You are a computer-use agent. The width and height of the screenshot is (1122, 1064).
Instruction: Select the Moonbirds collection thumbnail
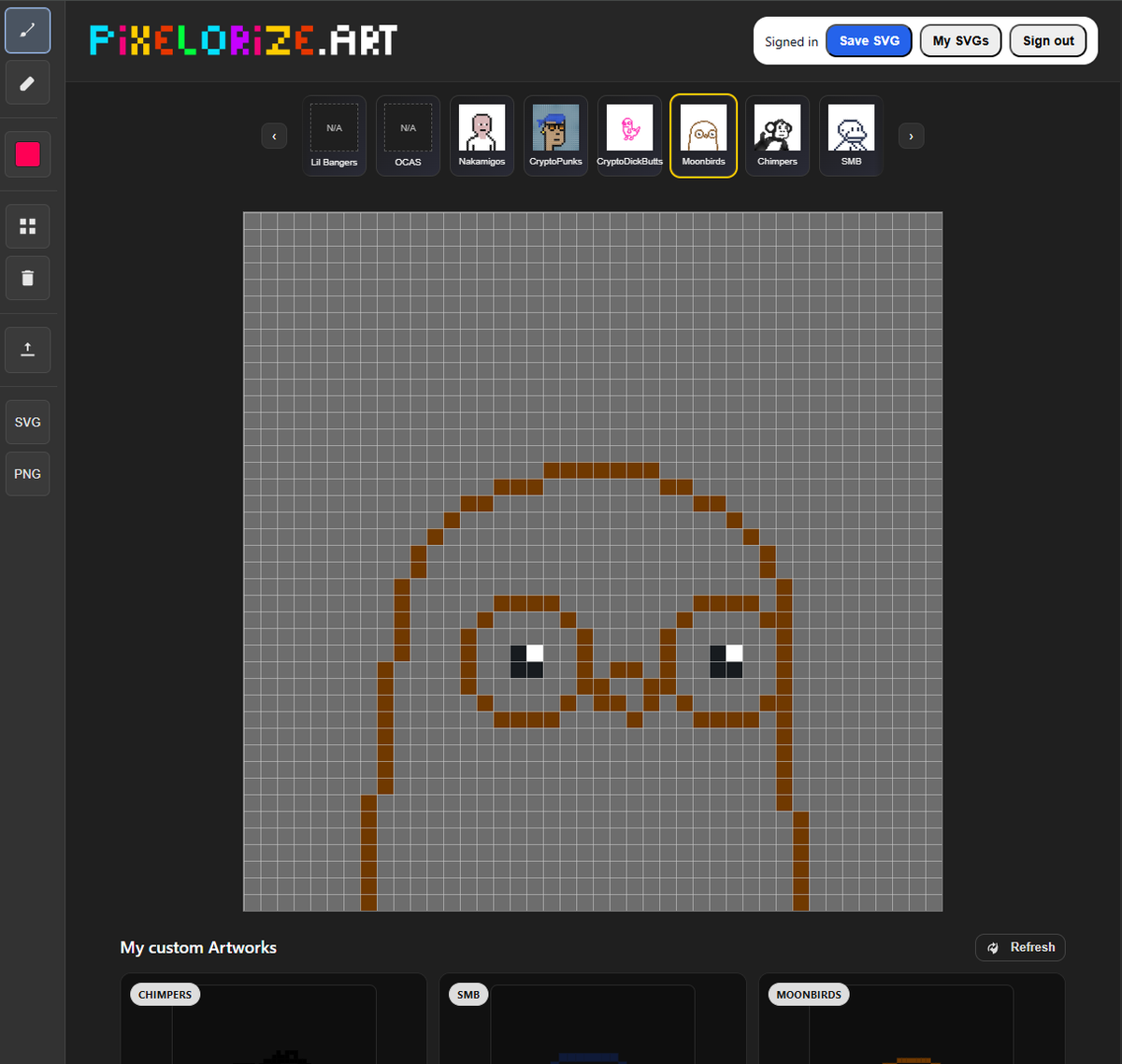coord(703,136)
